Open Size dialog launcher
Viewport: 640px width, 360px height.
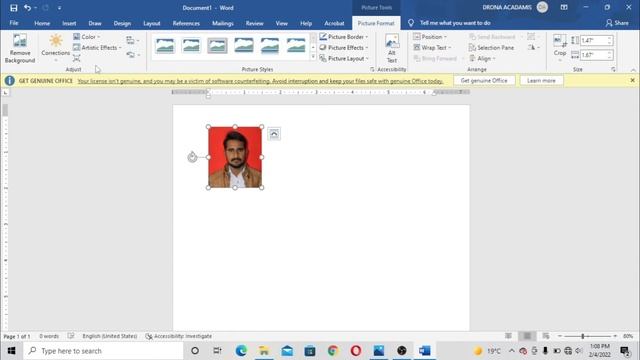coord(613,70)
